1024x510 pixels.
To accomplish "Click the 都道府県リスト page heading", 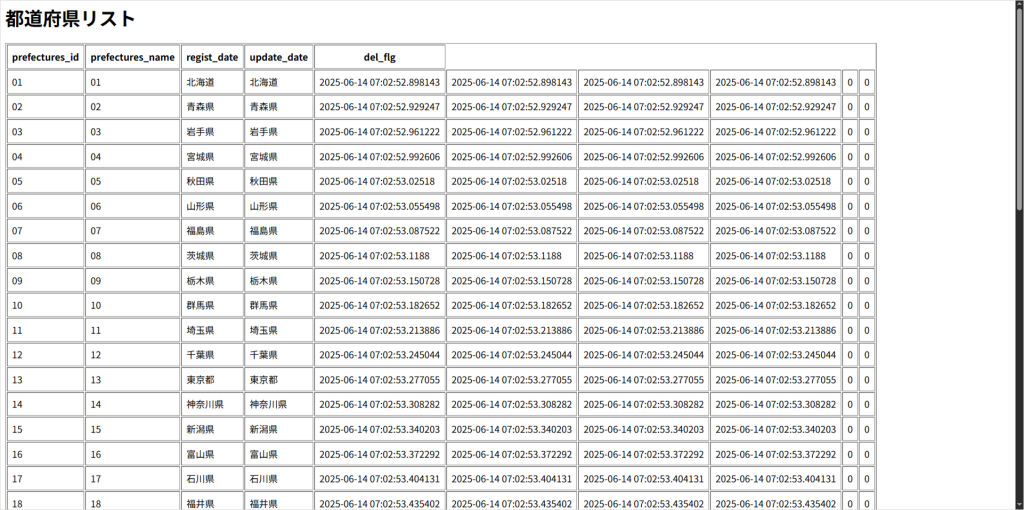I will [x=70, y=19].
